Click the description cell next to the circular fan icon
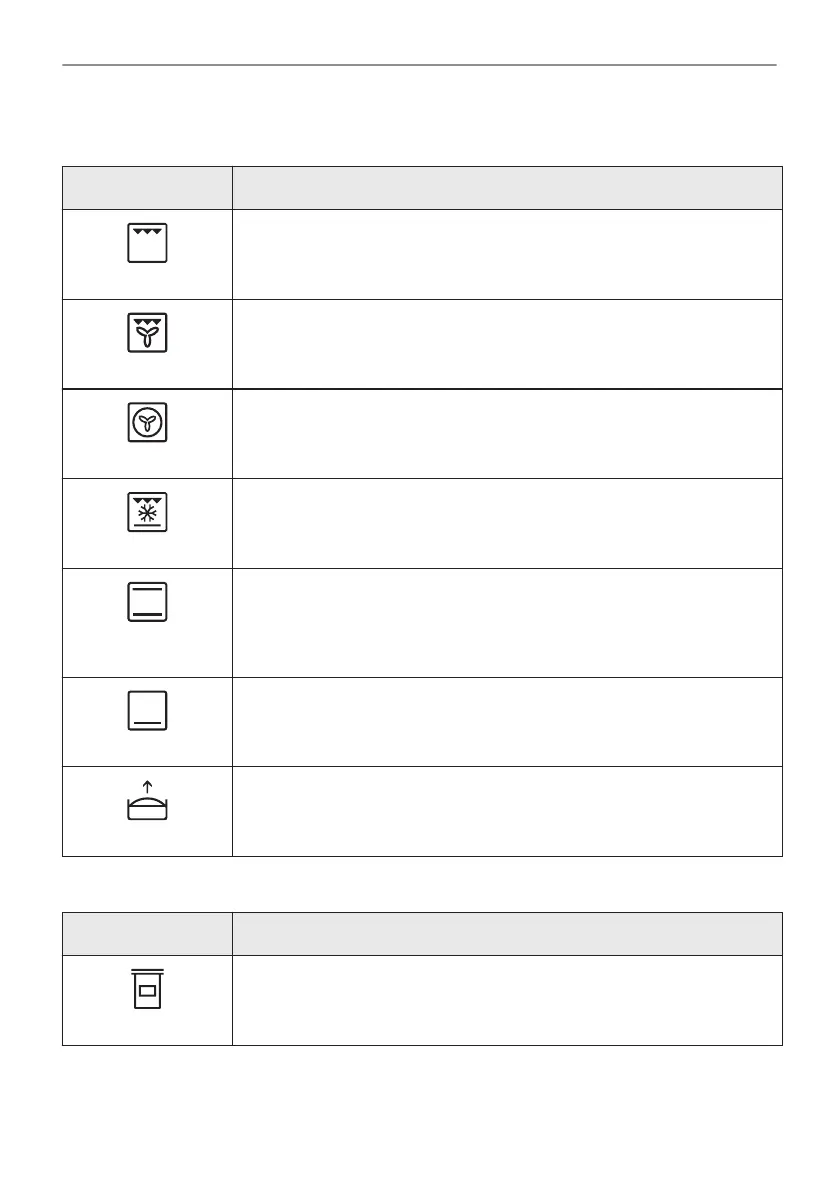This screenshot has height=1191, width=839. coord(506,434)
